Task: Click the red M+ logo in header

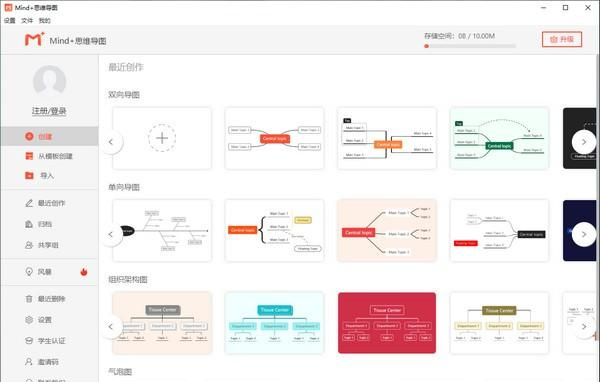Action: pos(34,39)
